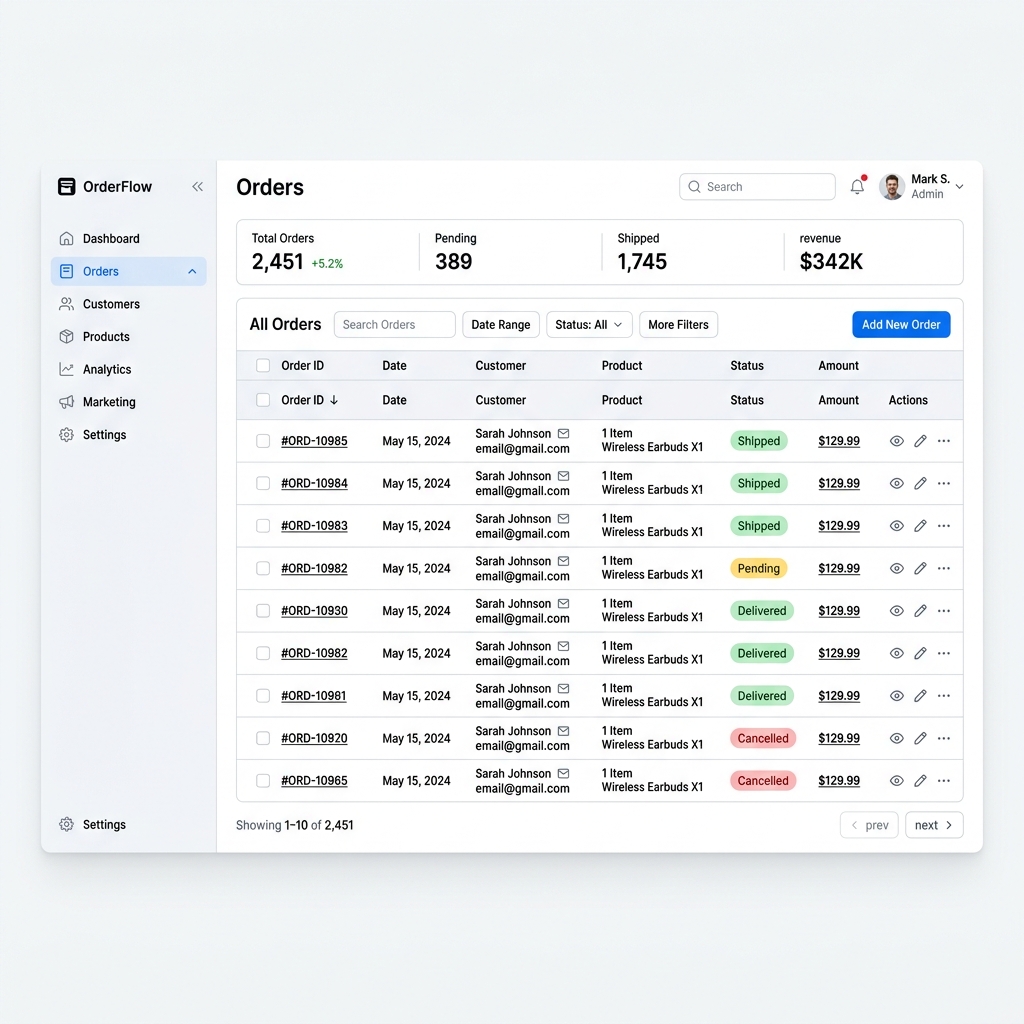Collapse the Orders item in the sidebar
1024x1024 pixels.
coord(192,271)
